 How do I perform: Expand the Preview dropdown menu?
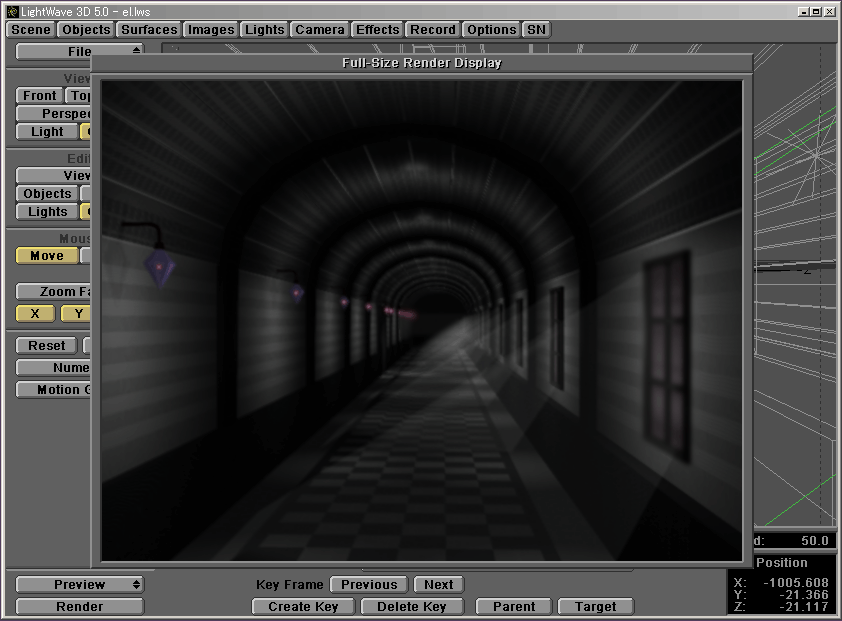pos(79,585)
